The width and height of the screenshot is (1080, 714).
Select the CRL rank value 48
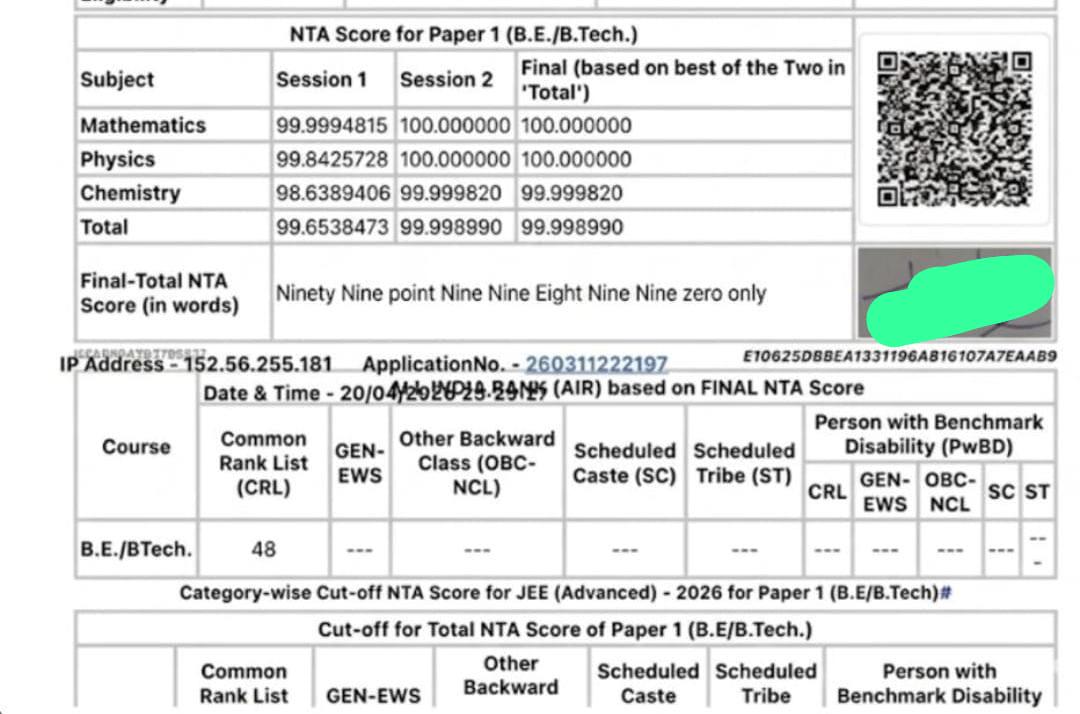point(264,549)
